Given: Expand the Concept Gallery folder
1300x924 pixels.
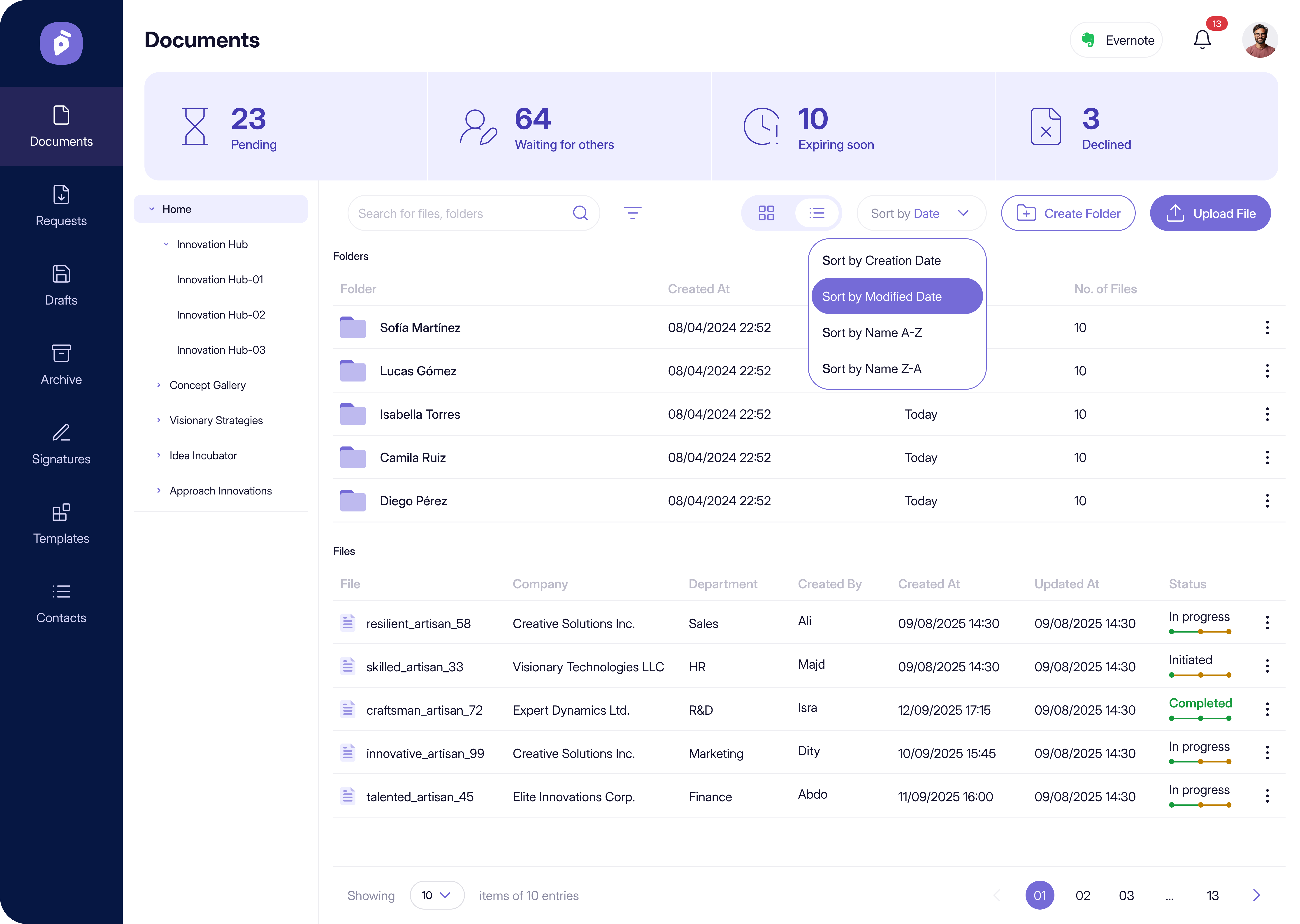Looking at the screenshot, I should click(x=159, y=385).
